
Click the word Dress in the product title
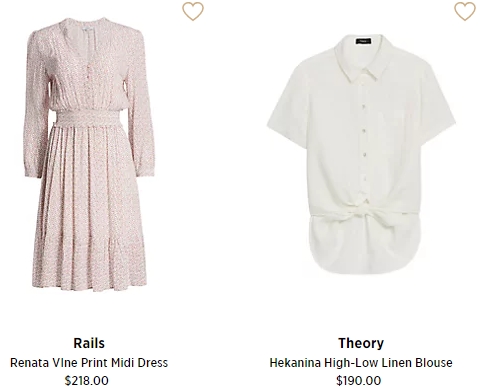click(153, 362)
